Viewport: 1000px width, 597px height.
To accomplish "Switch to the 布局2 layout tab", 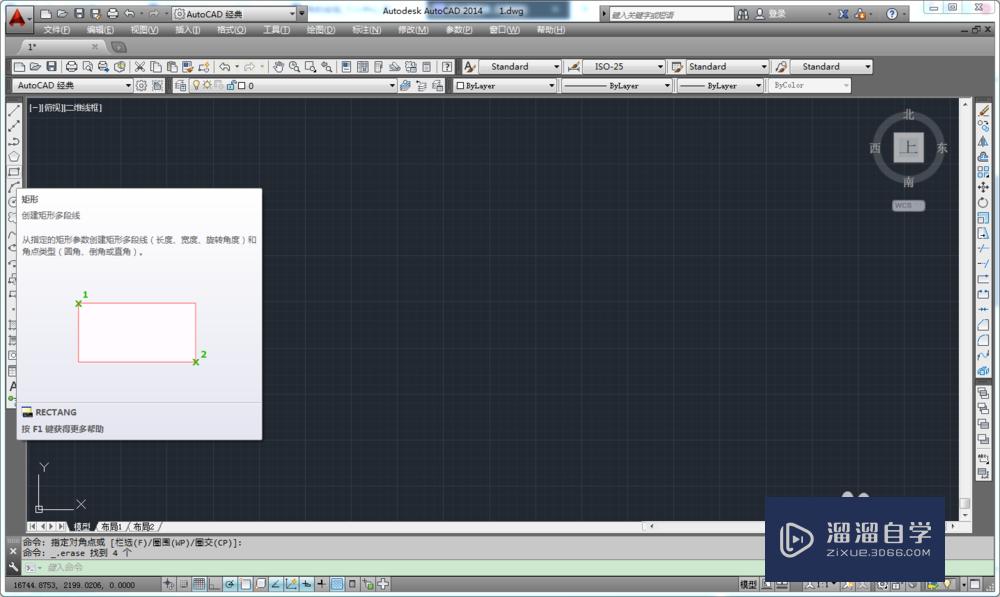I will coord(143,527).
